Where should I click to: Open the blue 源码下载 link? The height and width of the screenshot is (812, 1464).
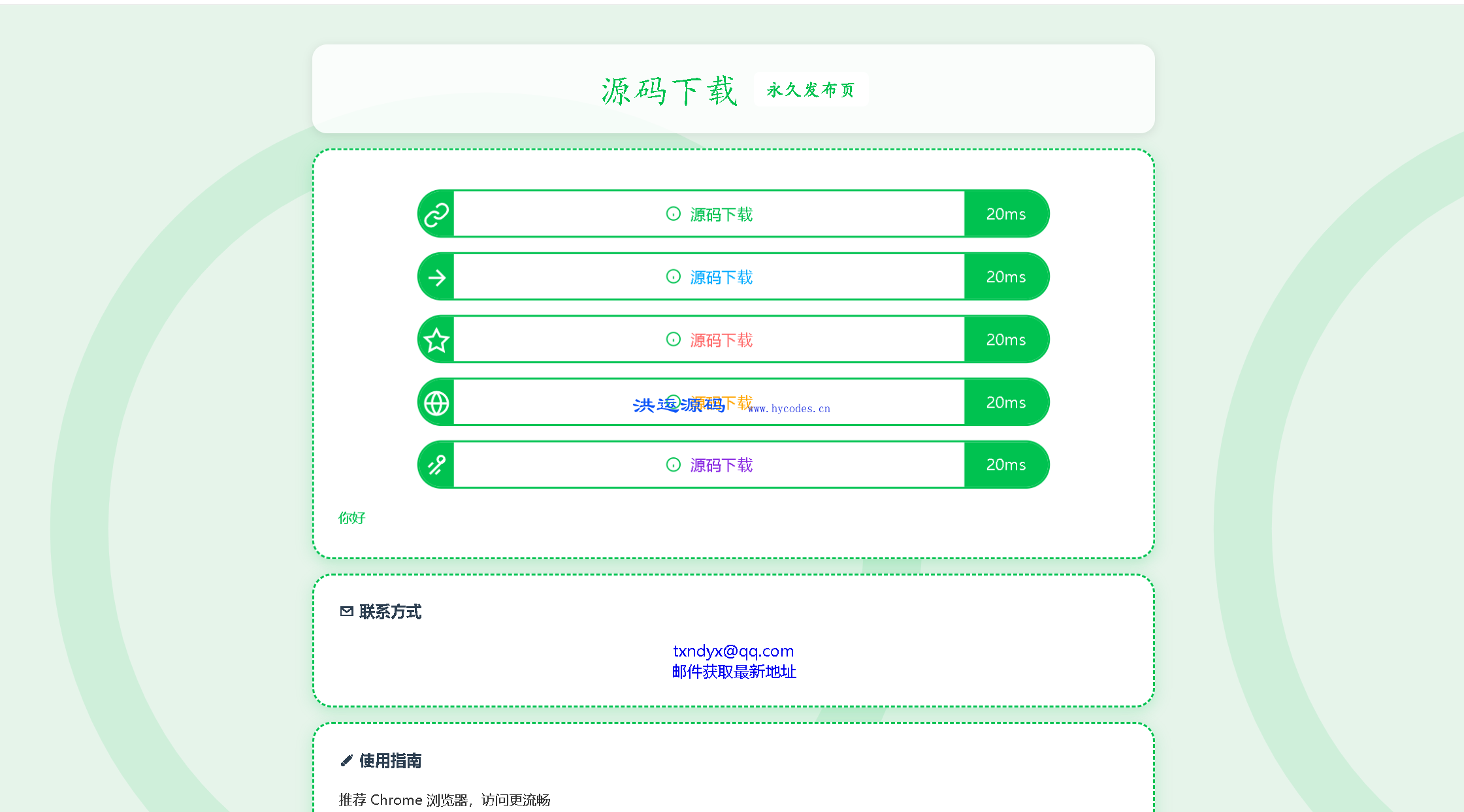721,277
